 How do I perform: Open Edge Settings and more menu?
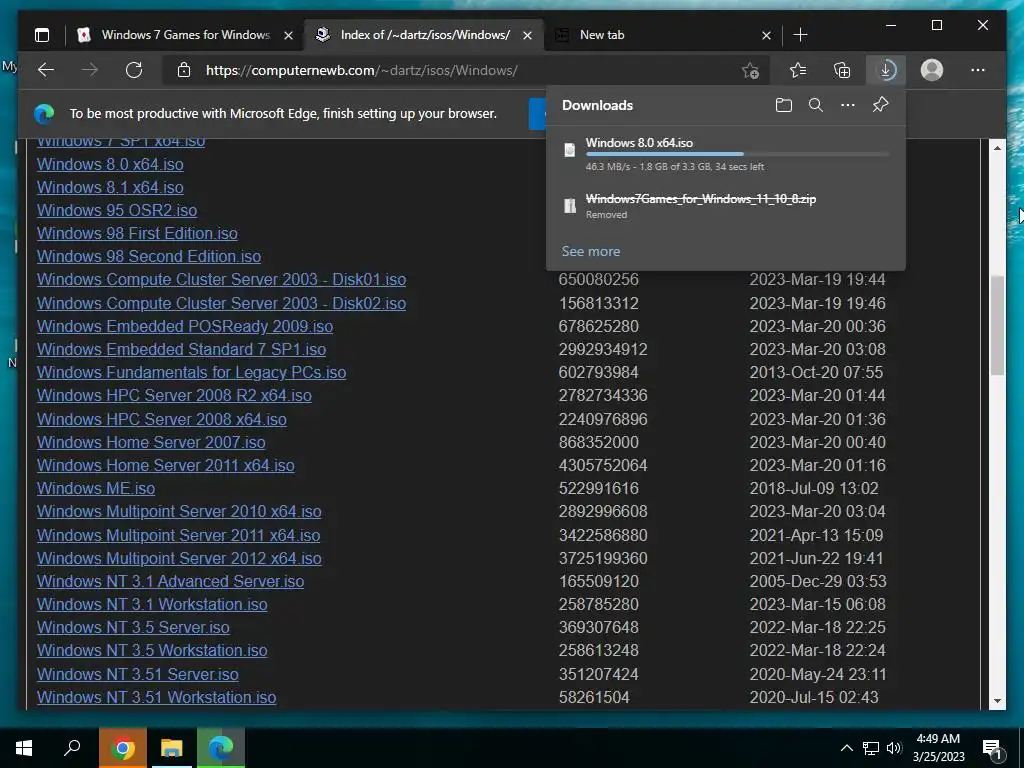(x=978, y=70)
